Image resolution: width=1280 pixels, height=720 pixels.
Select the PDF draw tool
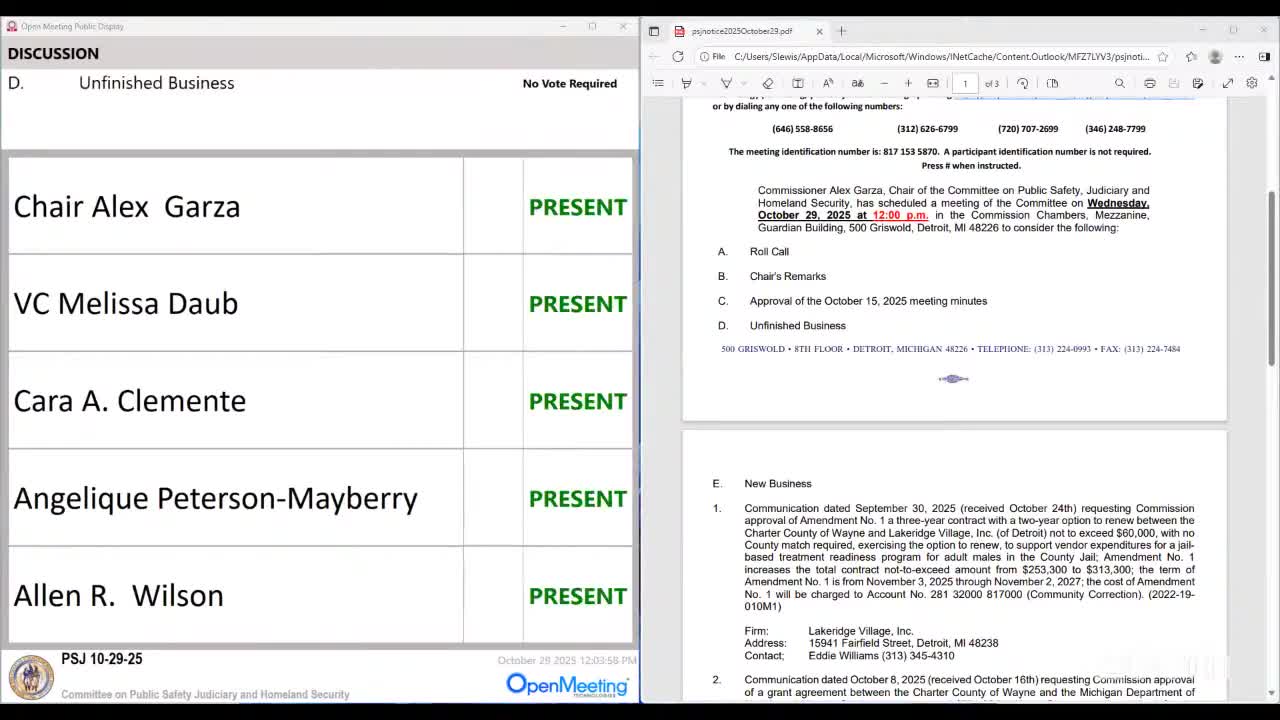(727, 83)
